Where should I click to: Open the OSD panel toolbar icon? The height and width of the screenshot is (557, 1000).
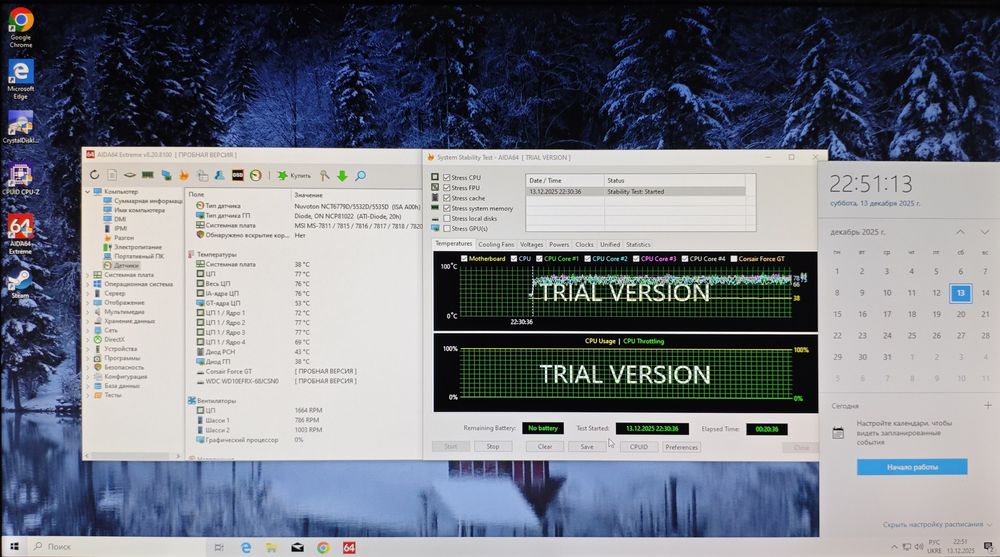coord(237,175)
